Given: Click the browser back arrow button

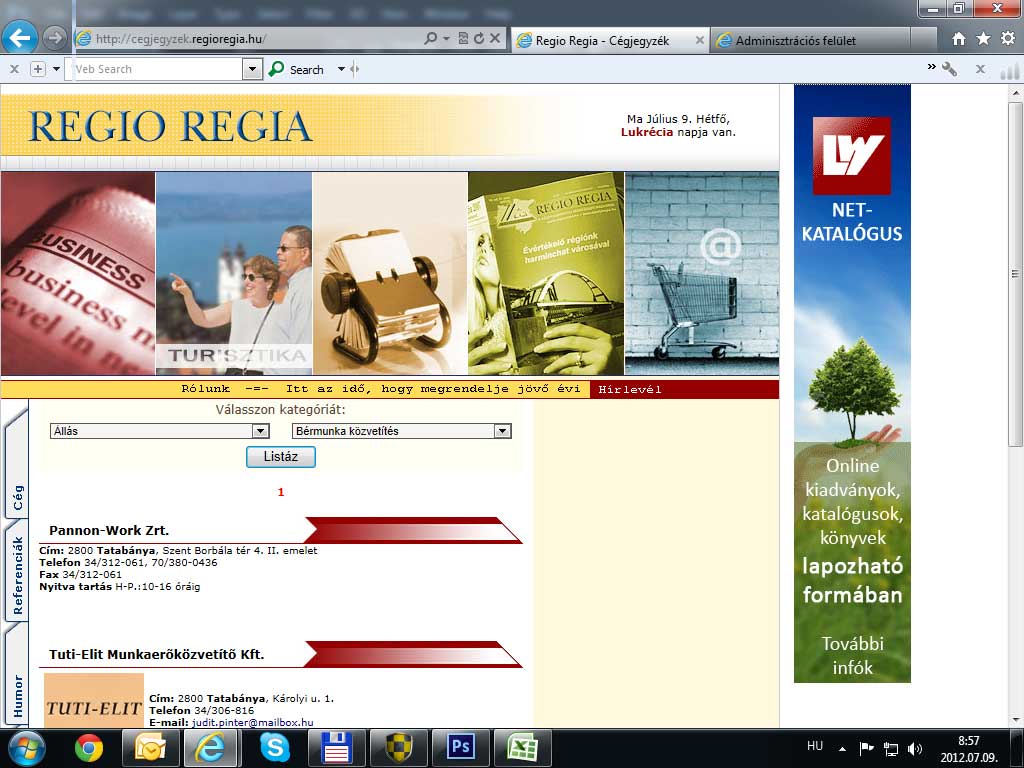Looking at the screenshot, I should (20, 38).
